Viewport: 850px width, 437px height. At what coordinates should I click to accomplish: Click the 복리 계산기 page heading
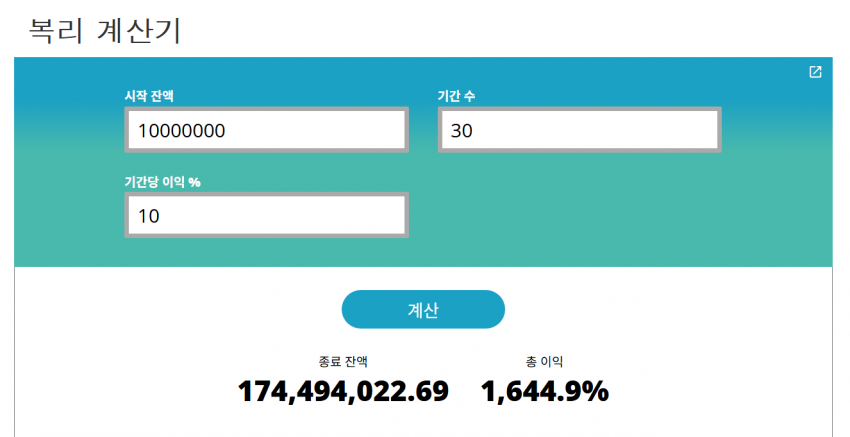[104, 29]
